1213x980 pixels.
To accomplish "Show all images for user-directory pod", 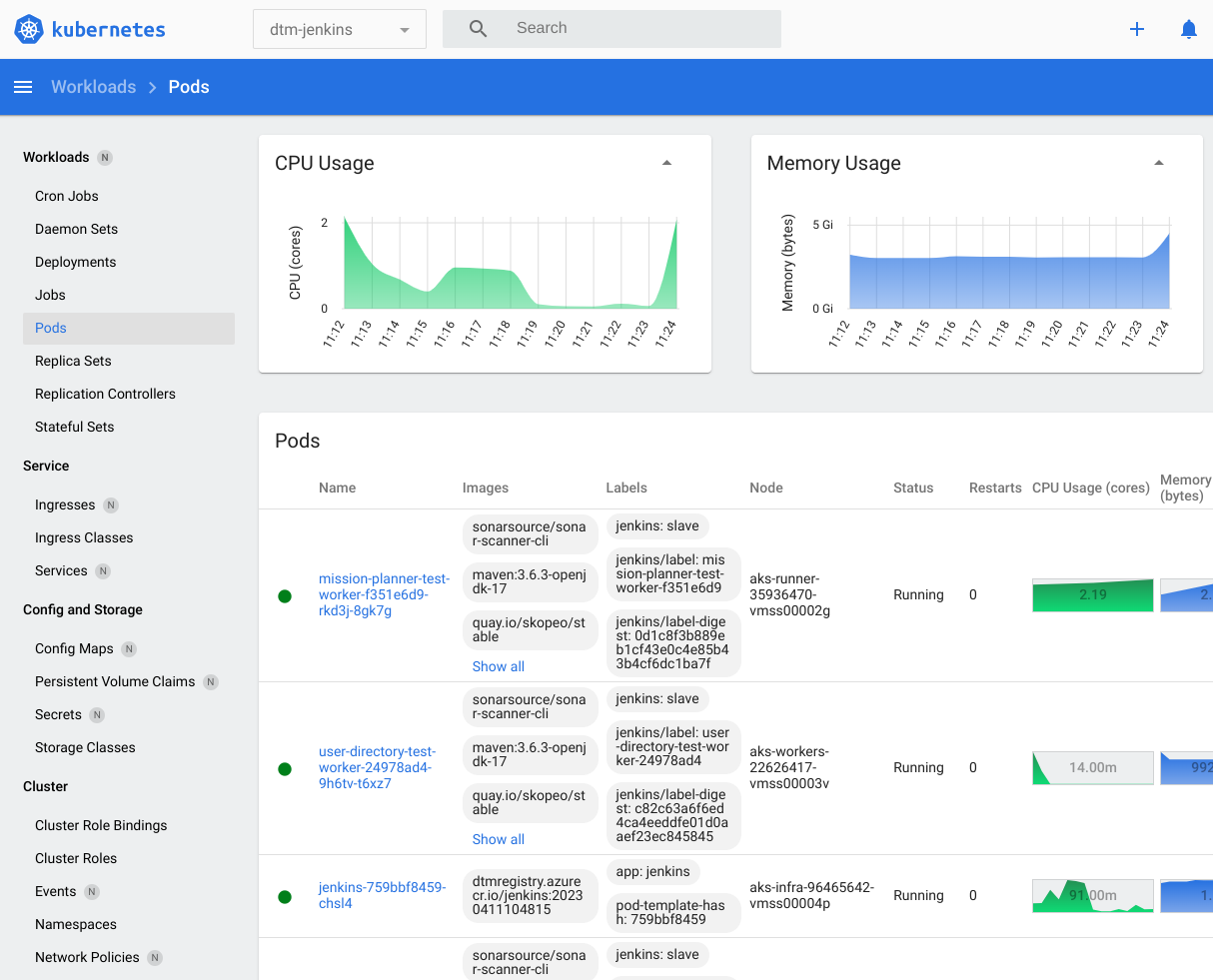I will click(x=499, y=839).
